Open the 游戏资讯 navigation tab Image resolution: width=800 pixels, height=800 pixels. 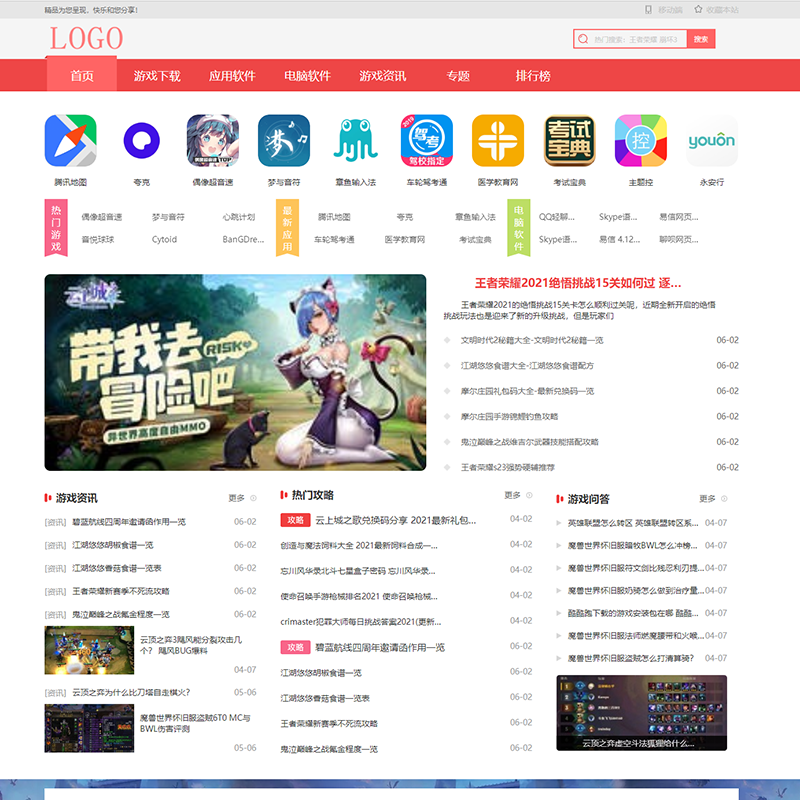pos(382,76)
